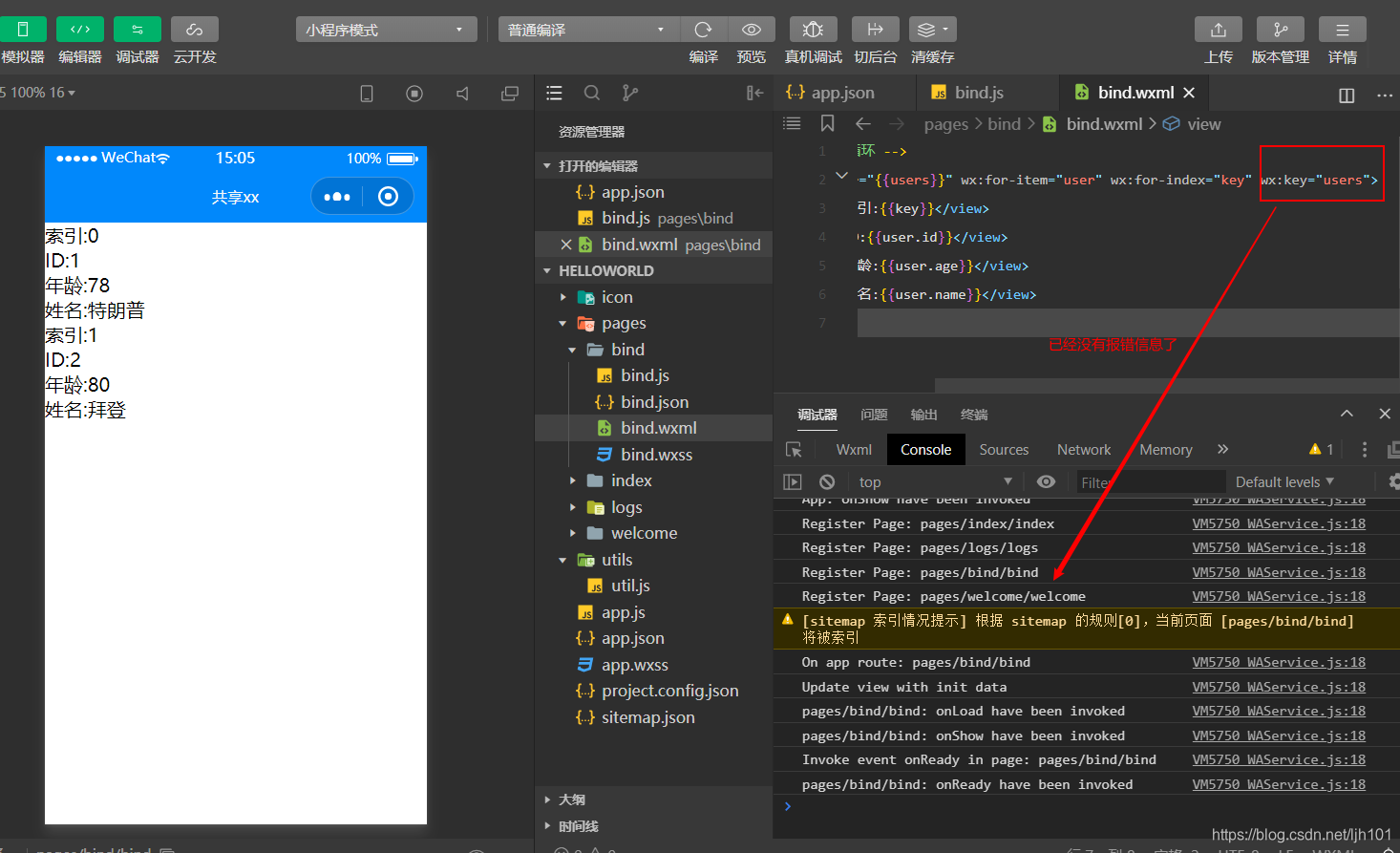
Task: Toggle the editor panel button
Action: click(x=80, y=30)
